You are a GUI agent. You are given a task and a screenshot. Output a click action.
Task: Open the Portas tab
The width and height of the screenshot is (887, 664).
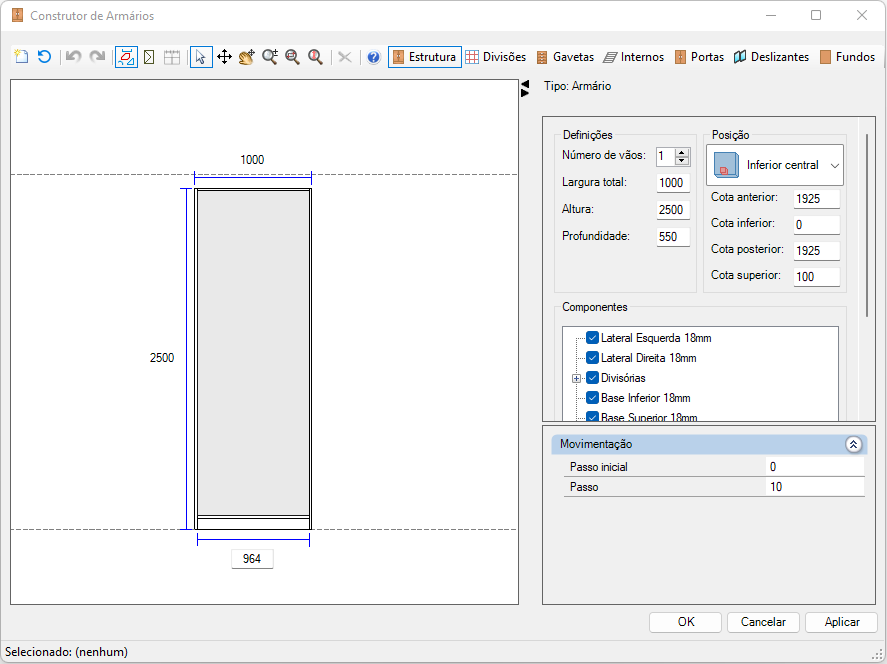pos(699,57)
